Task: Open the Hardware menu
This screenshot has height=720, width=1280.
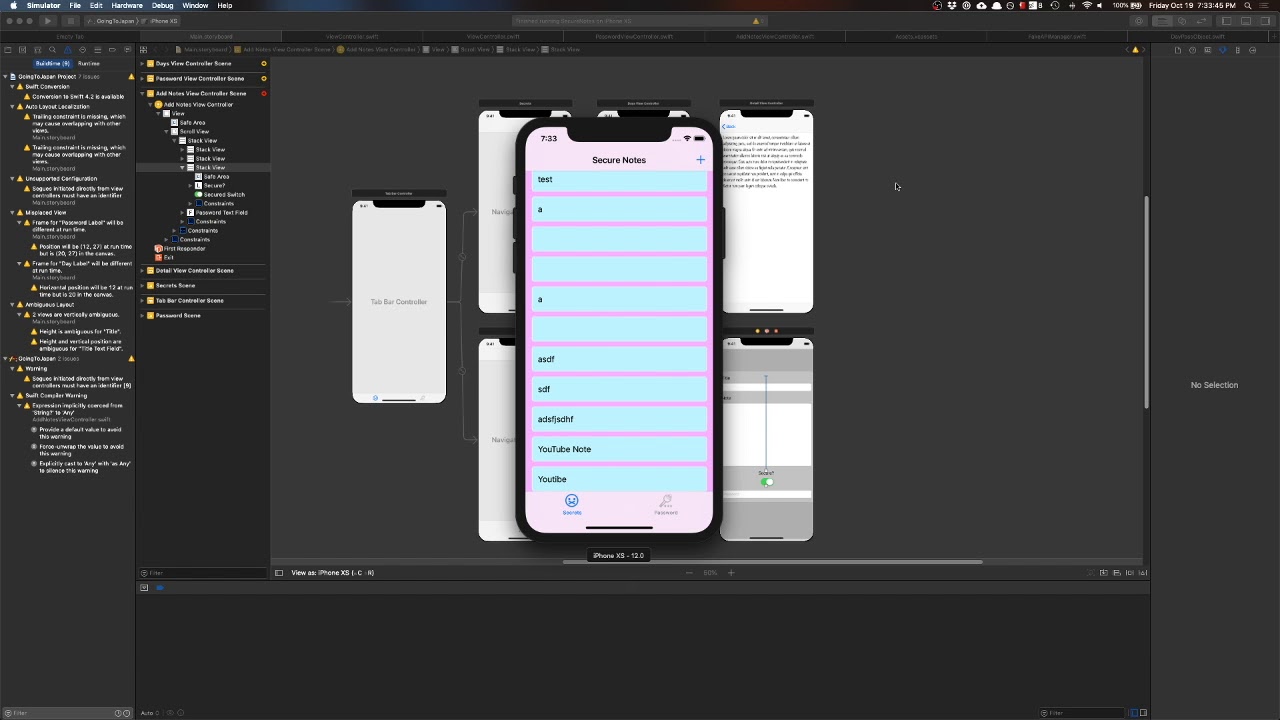Action: click(x=127, y=6)
